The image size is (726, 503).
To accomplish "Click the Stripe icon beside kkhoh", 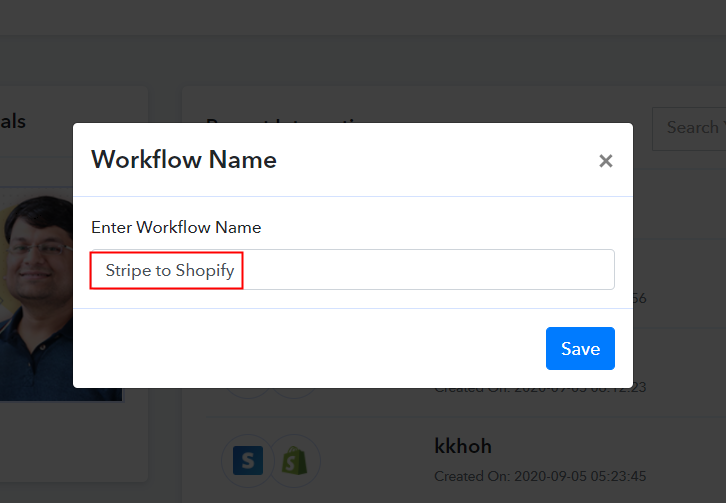I will pyautogui.click(x=248, y=460).
